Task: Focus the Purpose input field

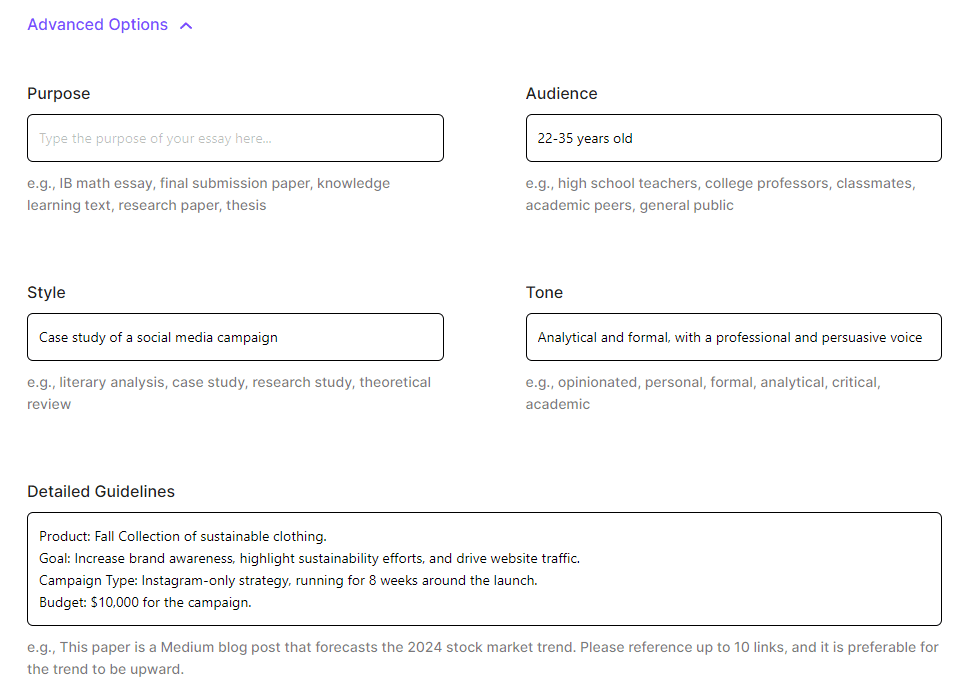Action: click(235, 138)
